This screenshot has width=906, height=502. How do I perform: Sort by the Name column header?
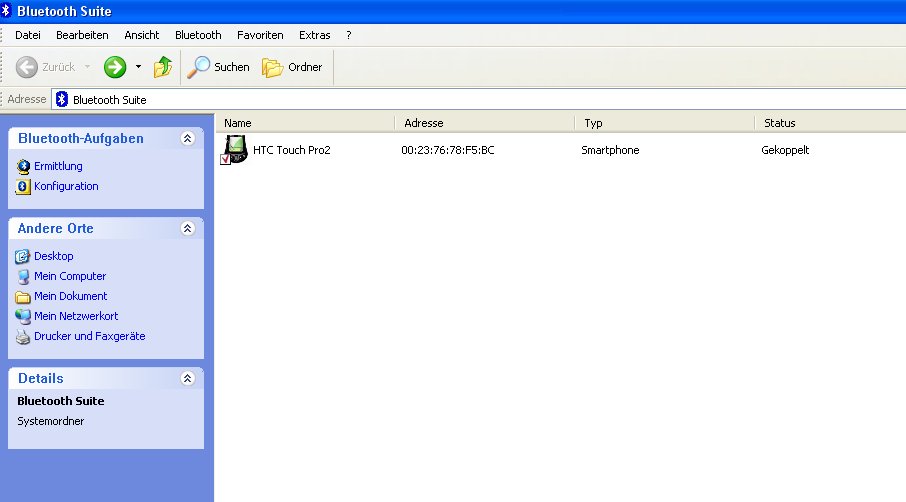click(305, 123)
